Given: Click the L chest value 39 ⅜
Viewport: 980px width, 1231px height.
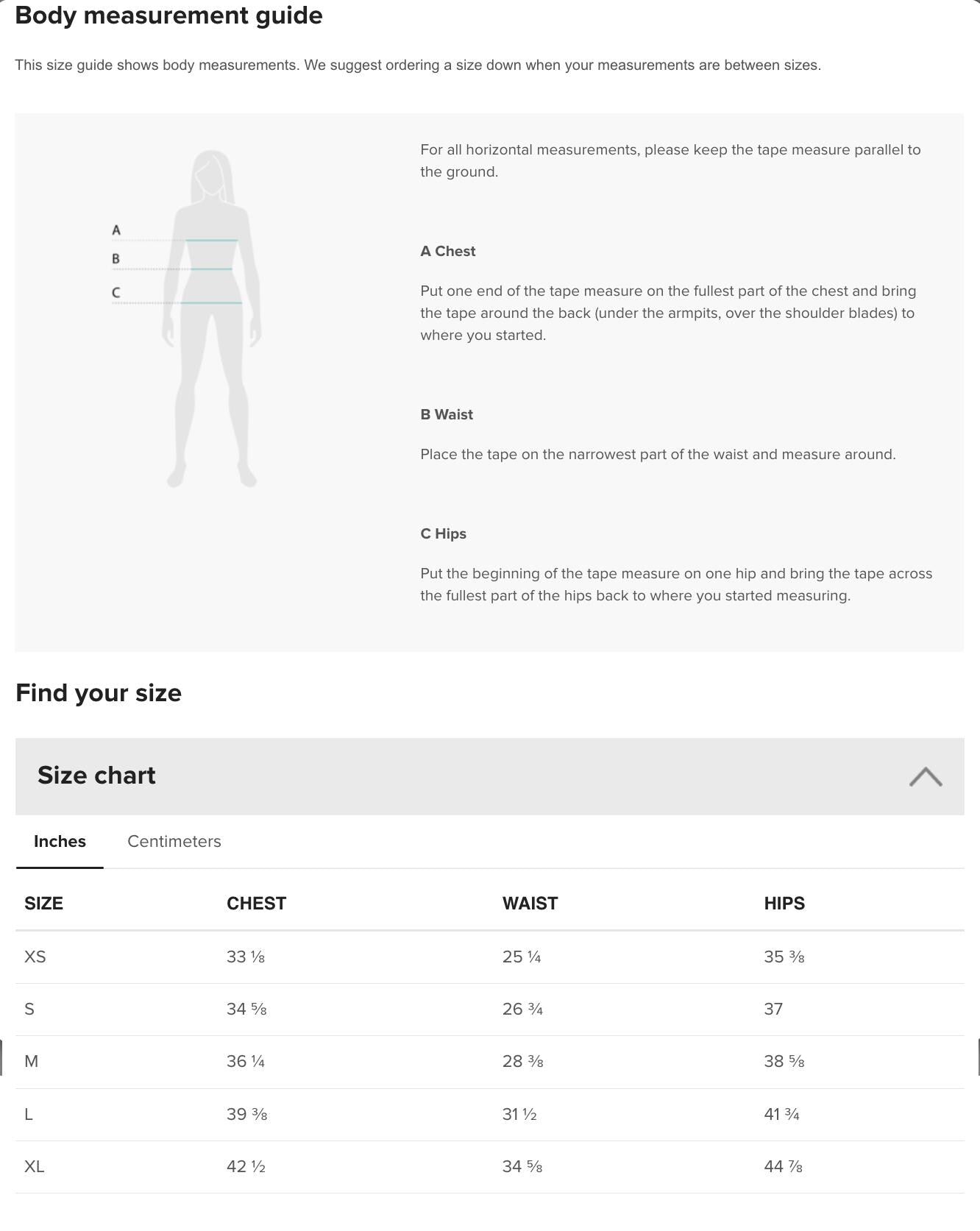Looking at the screenshot, I should tap(246, 1114).
